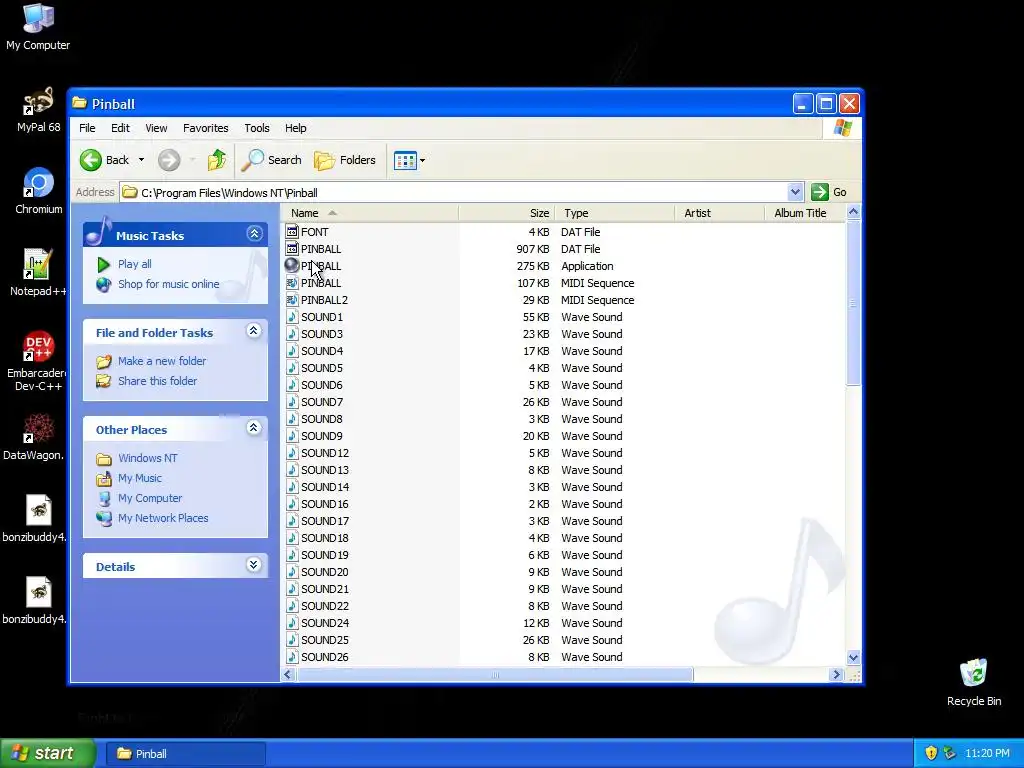
Task: Expand the Details panel
Action: coord(254,564)
